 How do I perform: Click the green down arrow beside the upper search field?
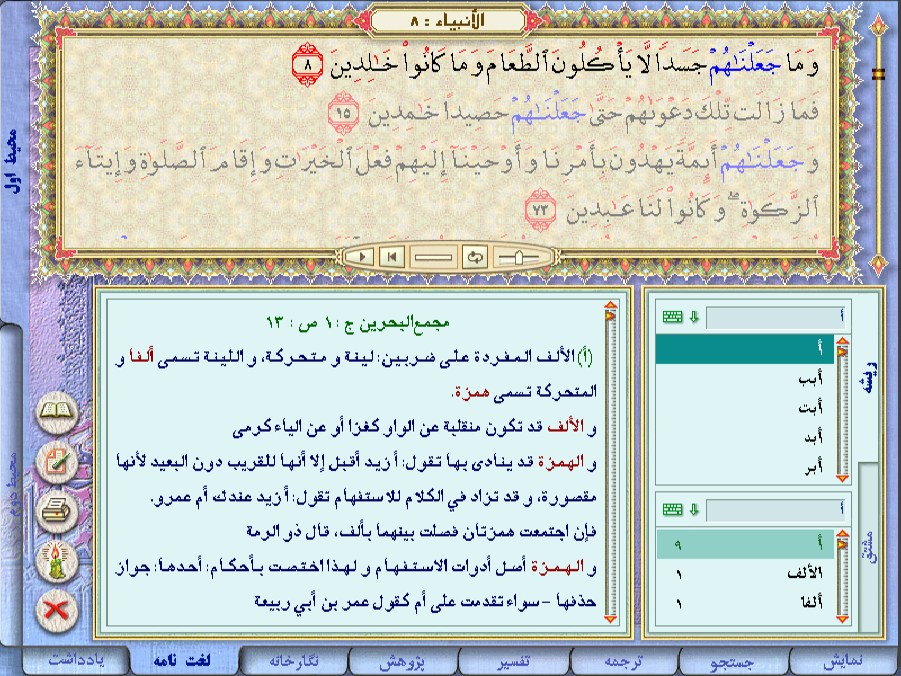click(694, 317)
